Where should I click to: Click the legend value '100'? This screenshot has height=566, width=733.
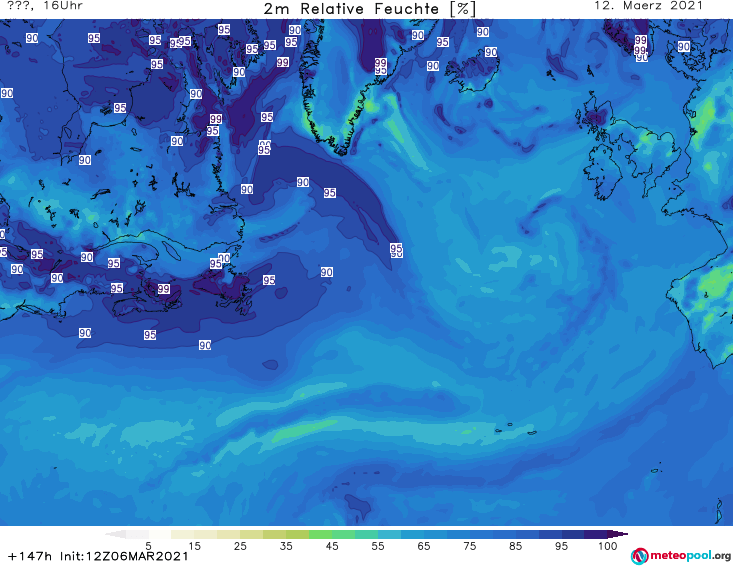(x=608, y=546)
